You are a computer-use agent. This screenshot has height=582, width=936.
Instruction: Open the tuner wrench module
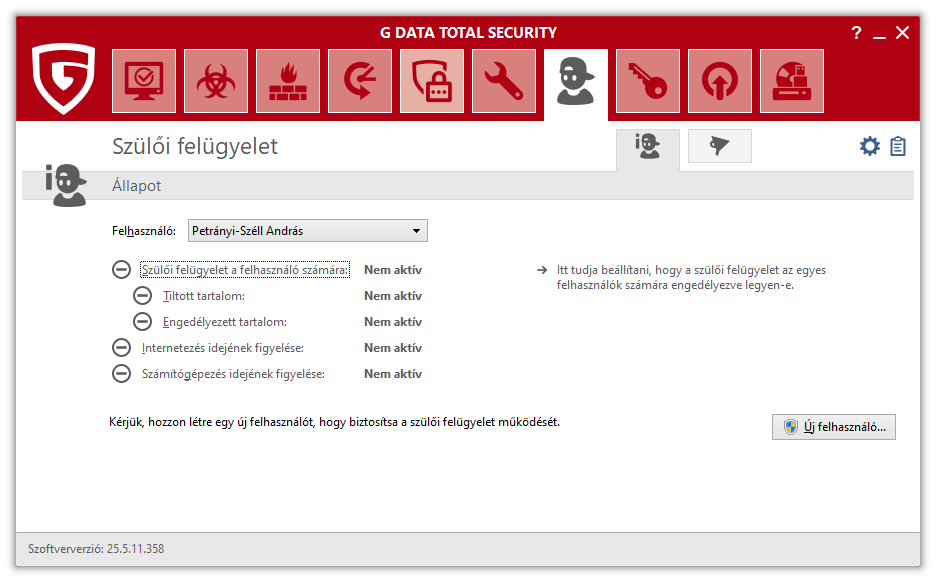click(x=504, y=81)
